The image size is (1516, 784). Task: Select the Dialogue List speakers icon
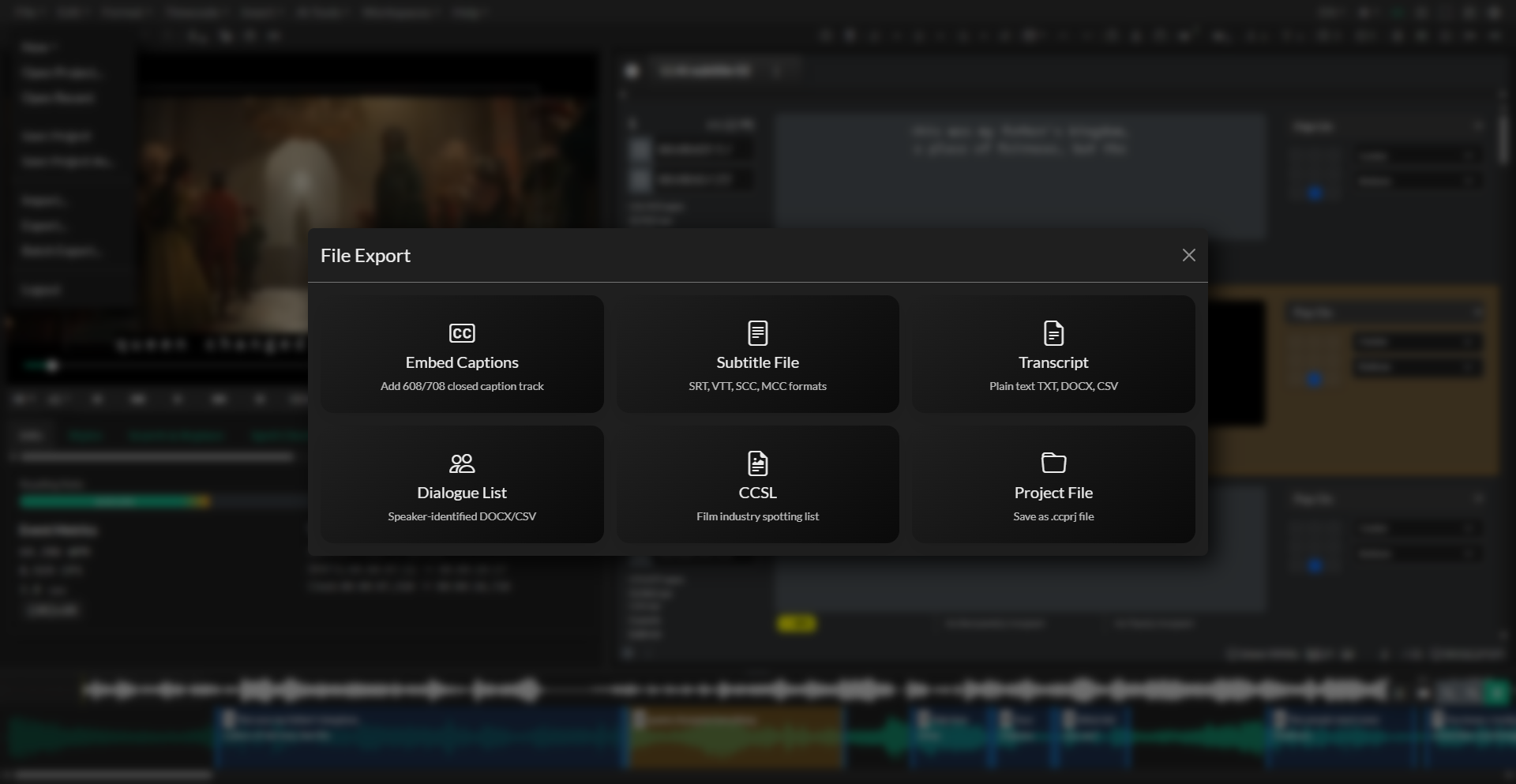(462, 463)
